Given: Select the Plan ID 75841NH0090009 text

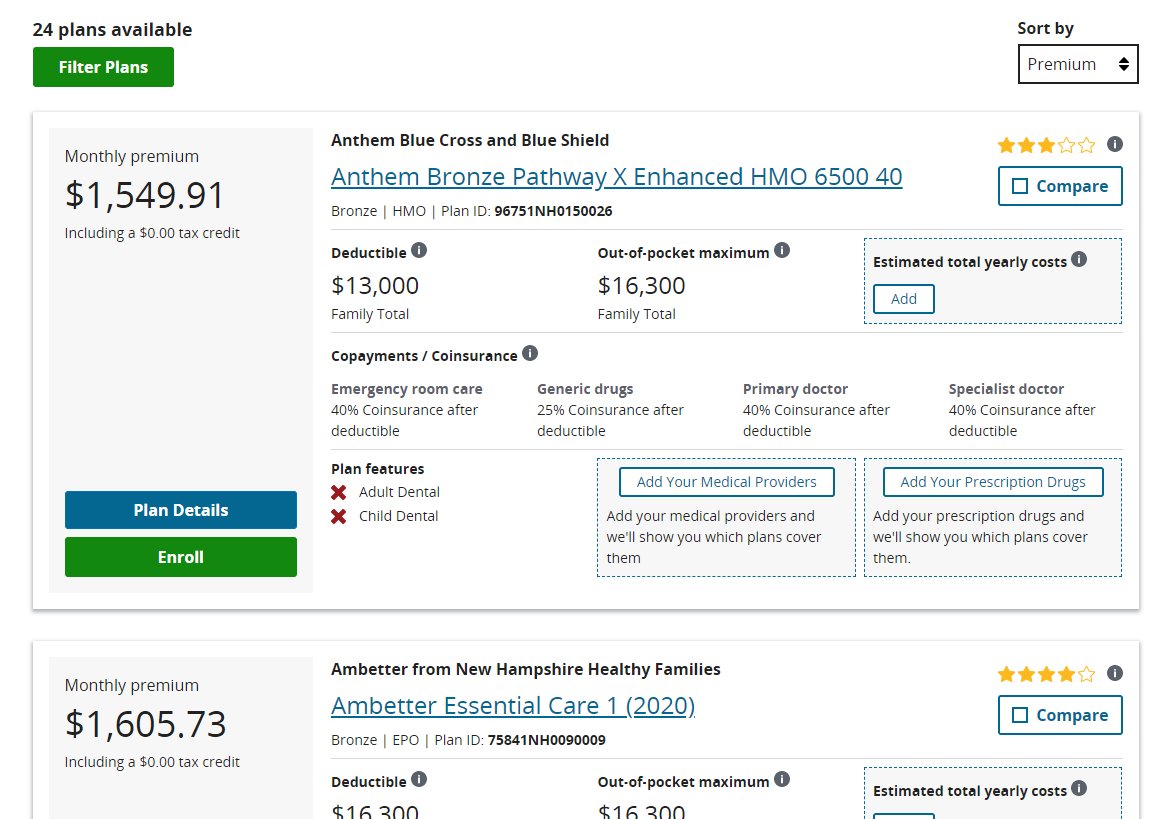Looking at the screenshot, I should tap(546, 741).
